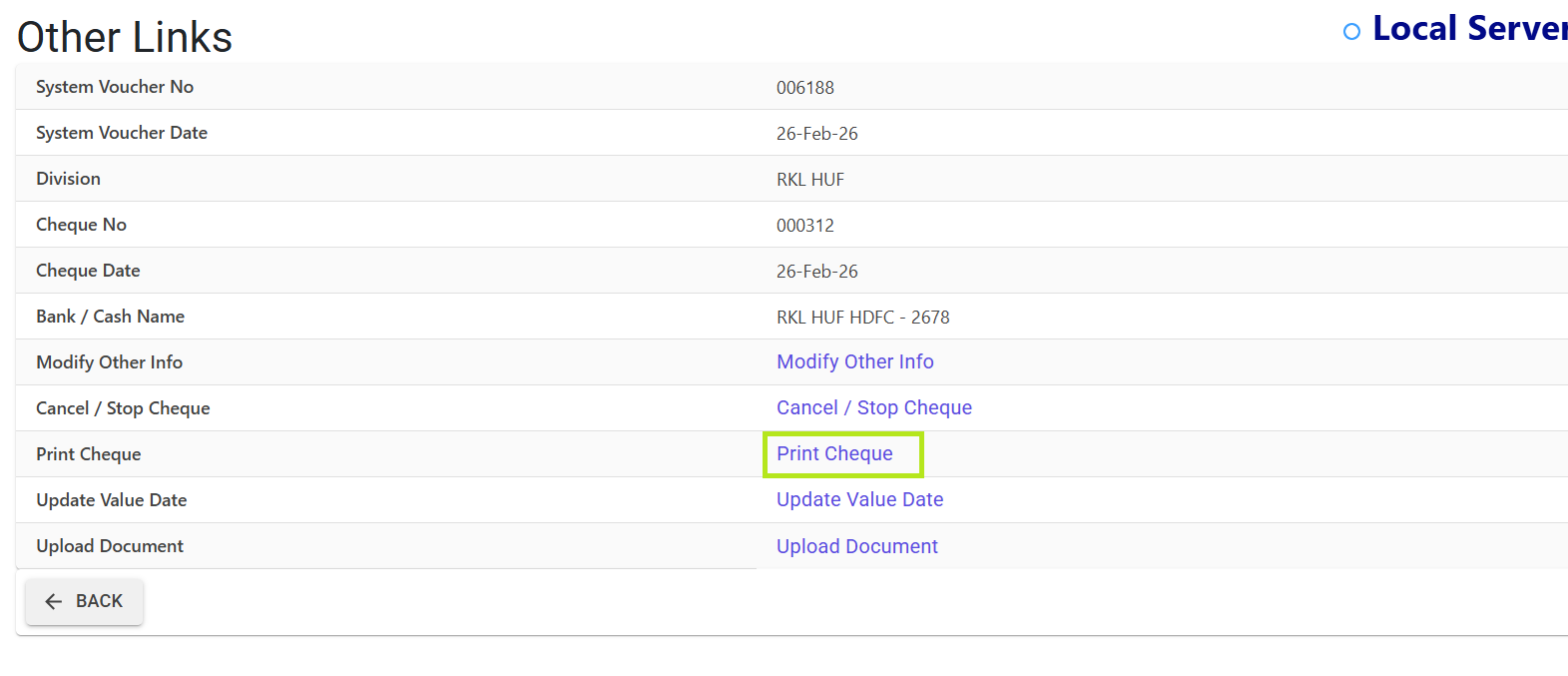Click the Print Cheque row label

click(x=89, y=454)
